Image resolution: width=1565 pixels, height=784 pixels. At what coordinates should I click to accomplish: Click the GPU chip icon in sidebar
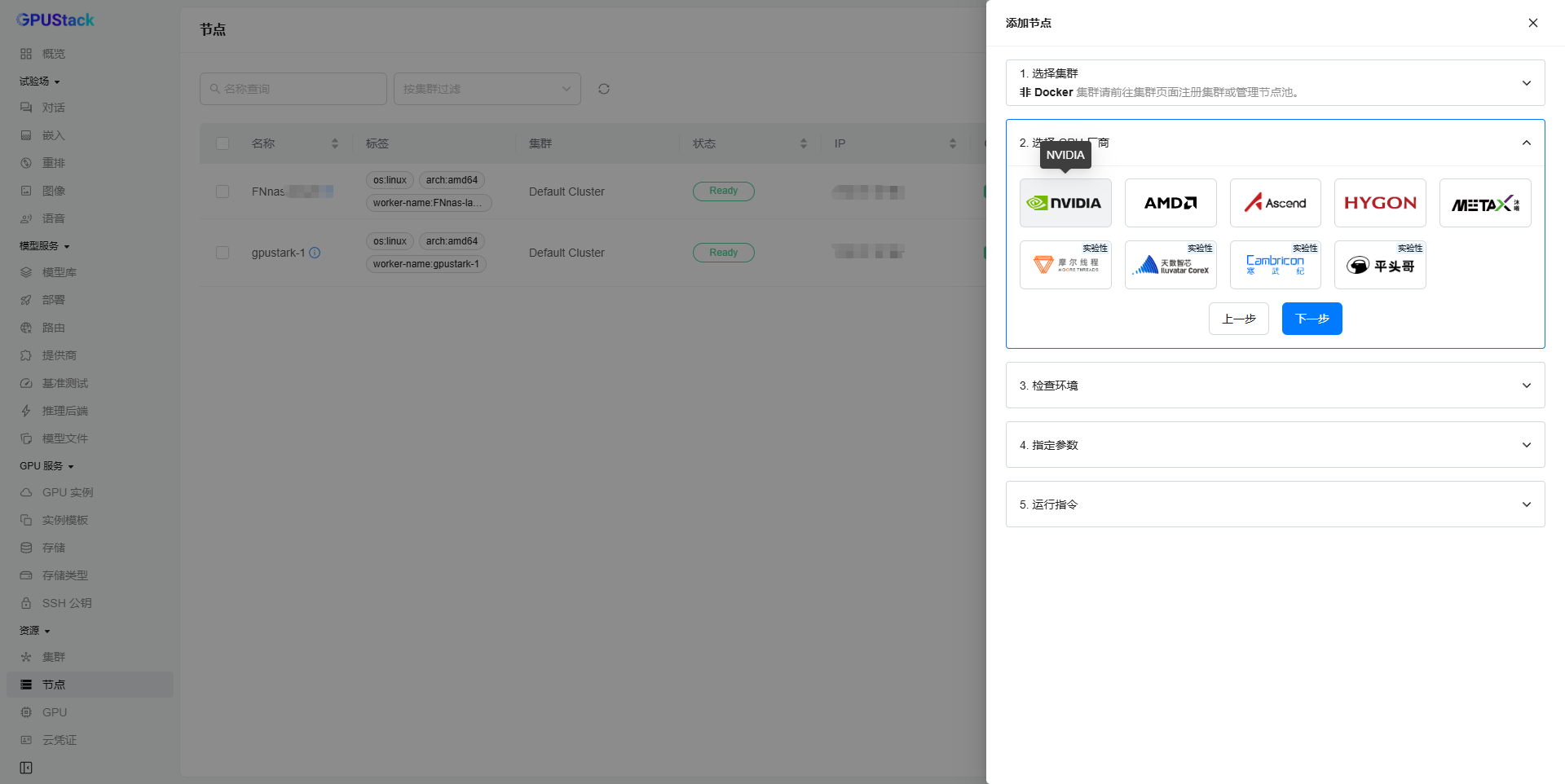click(x=26, y=712)
